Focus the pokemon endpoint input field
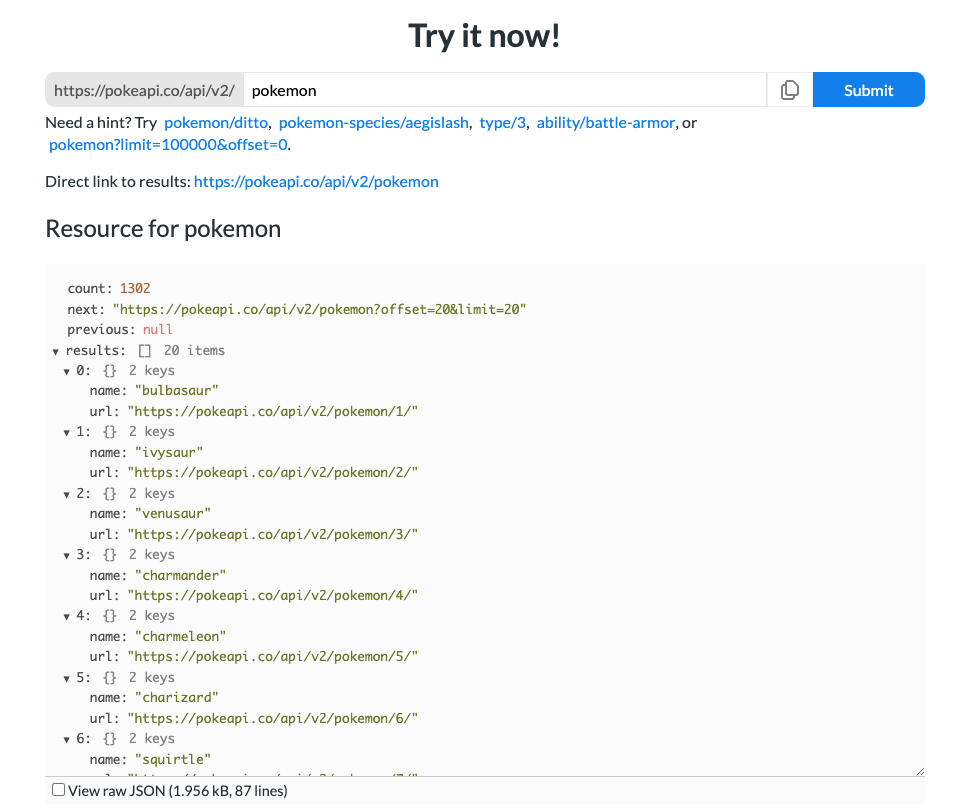This screenshot has height=808, width=964. [505, 90]
